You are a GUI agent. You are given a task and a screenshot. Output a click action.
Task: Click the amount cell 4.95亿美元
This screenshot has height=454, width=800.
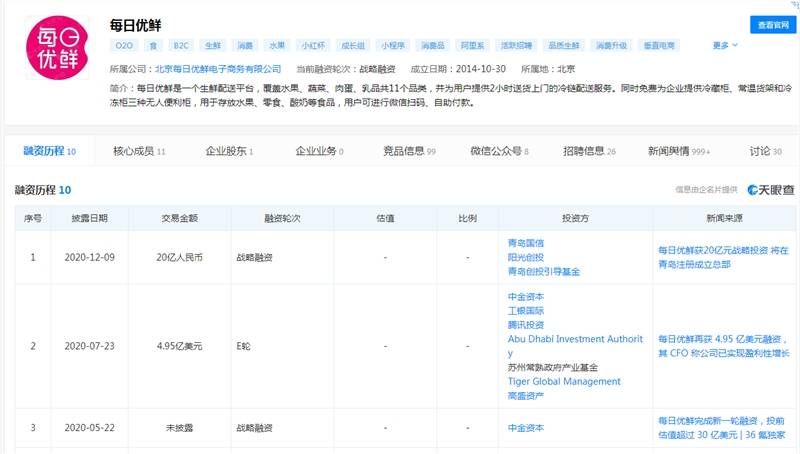click(180, 346)
